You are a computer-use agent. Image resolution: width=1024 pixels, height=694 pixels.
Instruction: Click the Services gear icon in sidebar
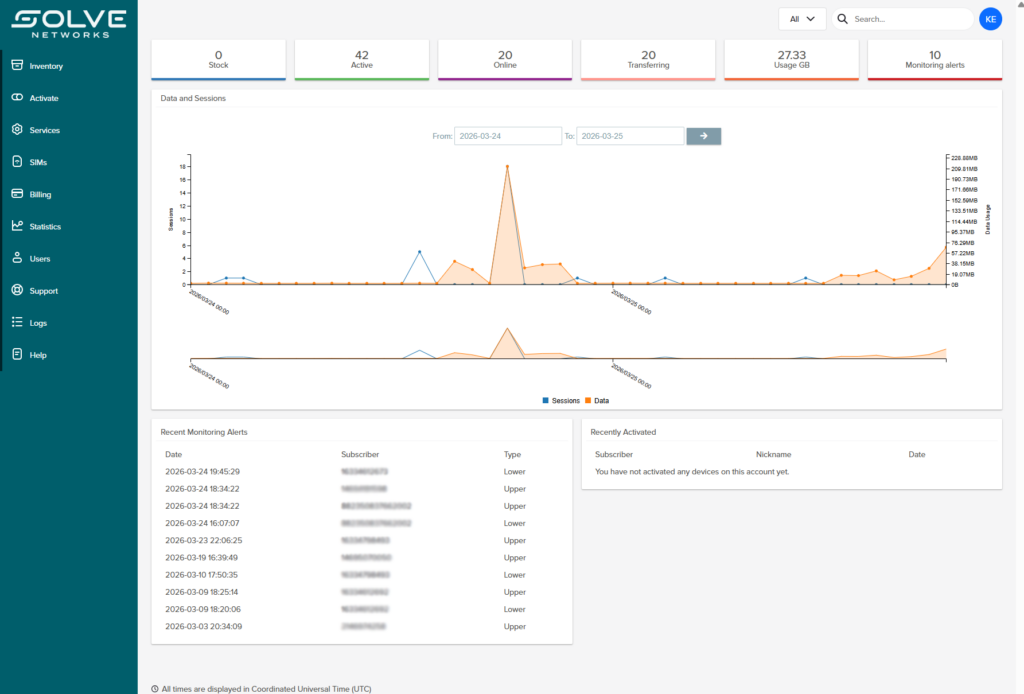click(17, 129)
